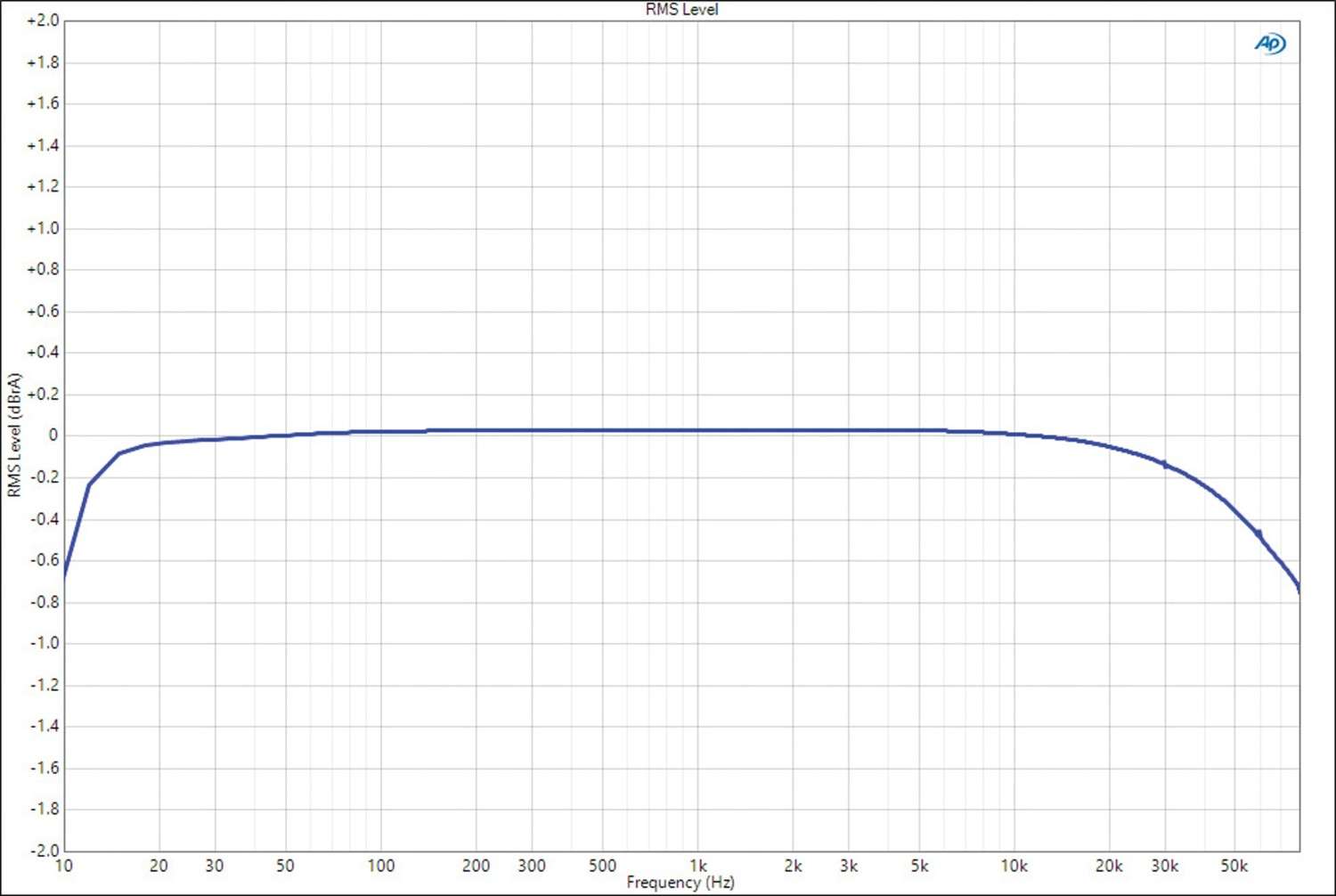The width and height of the screenshot is (1336, 896).
Task: Click the -0.8 y-axis value
Action: click(x=45, y=601)
